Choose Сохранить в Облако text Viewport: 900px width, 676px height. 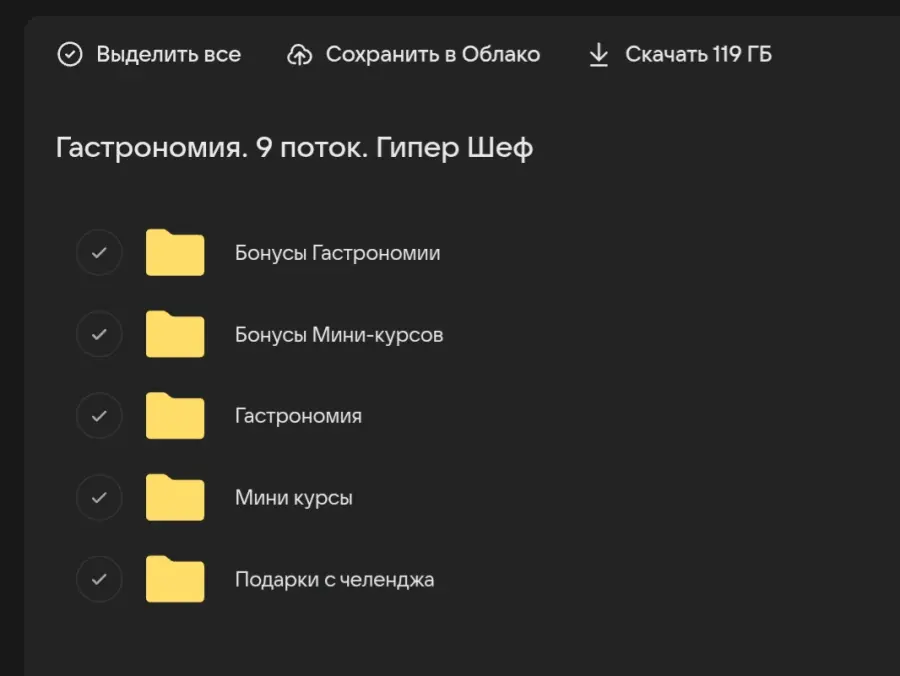click(432, 54)
